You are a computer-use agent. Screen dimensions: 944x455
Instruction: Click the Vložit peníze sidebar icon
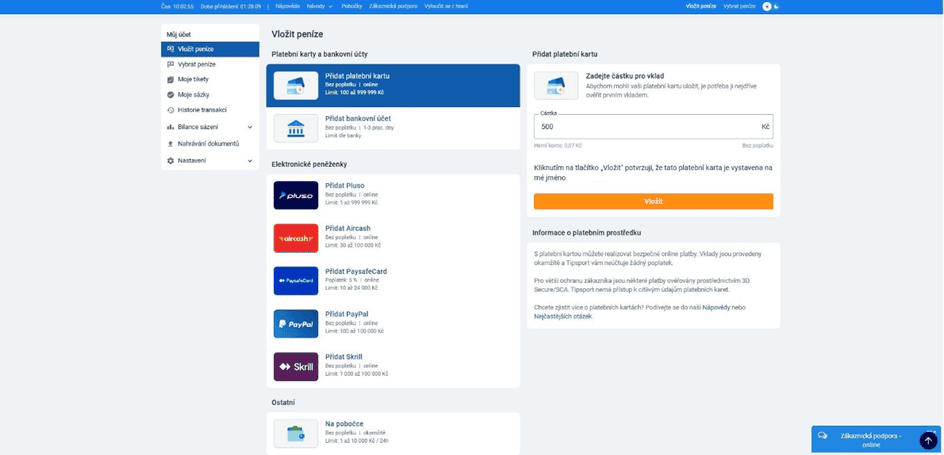170,49
